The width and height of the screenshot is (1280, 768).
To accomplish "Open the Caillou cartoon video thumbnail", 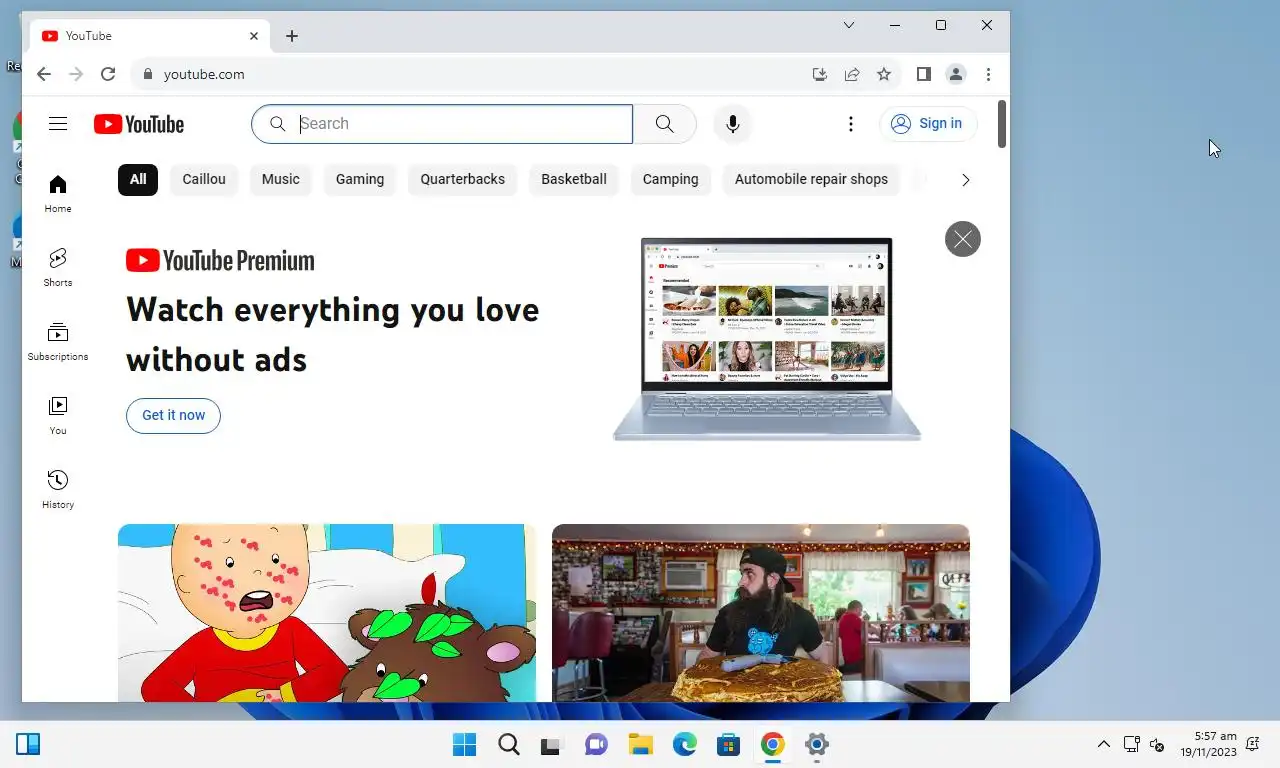I will click(x=327, y=613).
